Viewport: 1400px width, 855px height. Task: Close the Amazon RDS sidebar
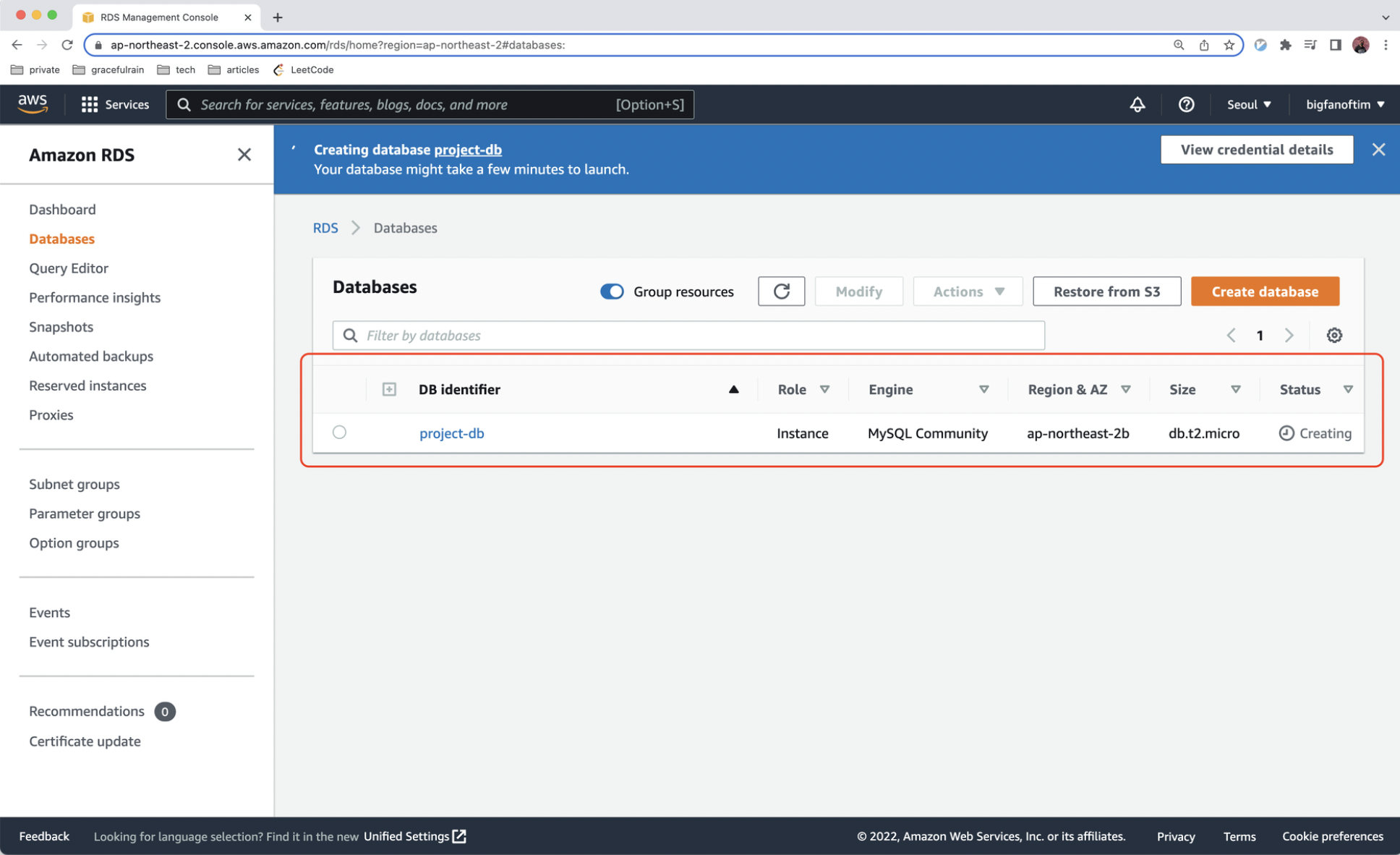pyautogui.click(x=244, y=155)
